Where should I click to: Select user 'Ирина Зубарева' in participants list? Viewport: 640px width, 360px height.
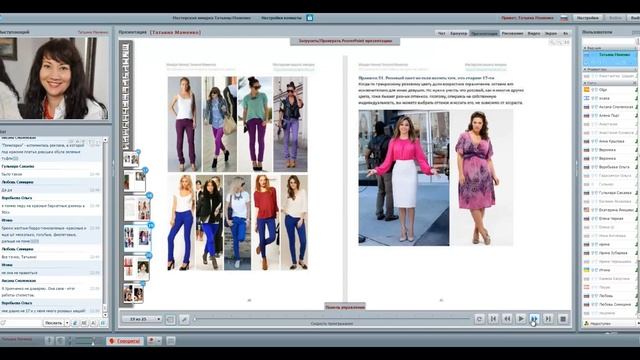609,253
